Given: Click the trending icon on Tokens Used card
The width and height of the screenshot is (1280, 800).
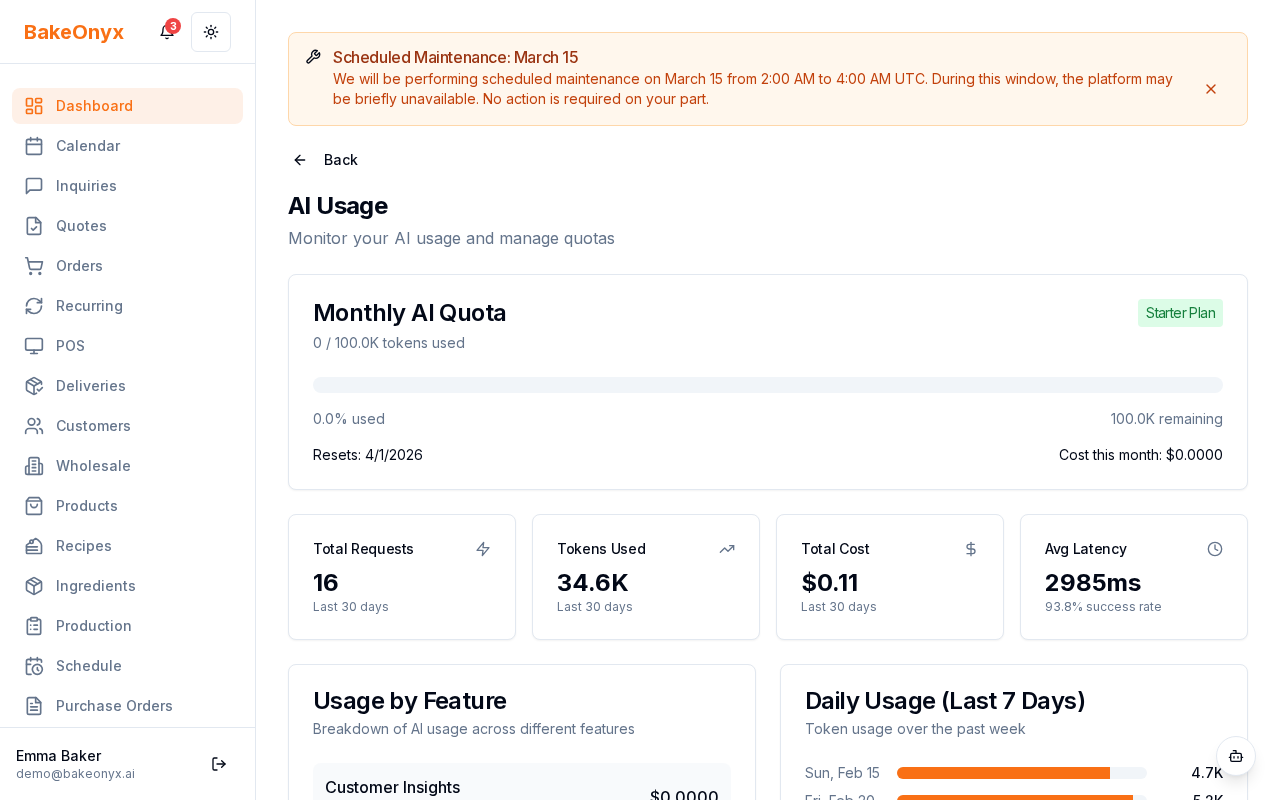Looking at the screenshot, I should pyautogui.click(x=727, y=549).
